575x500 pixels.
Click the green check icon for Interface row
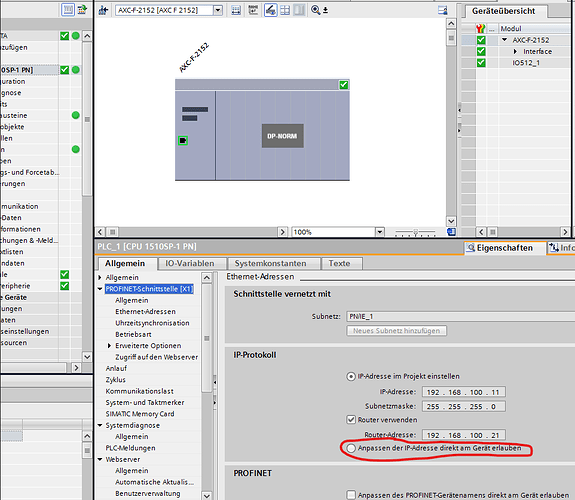coord(481,51)
